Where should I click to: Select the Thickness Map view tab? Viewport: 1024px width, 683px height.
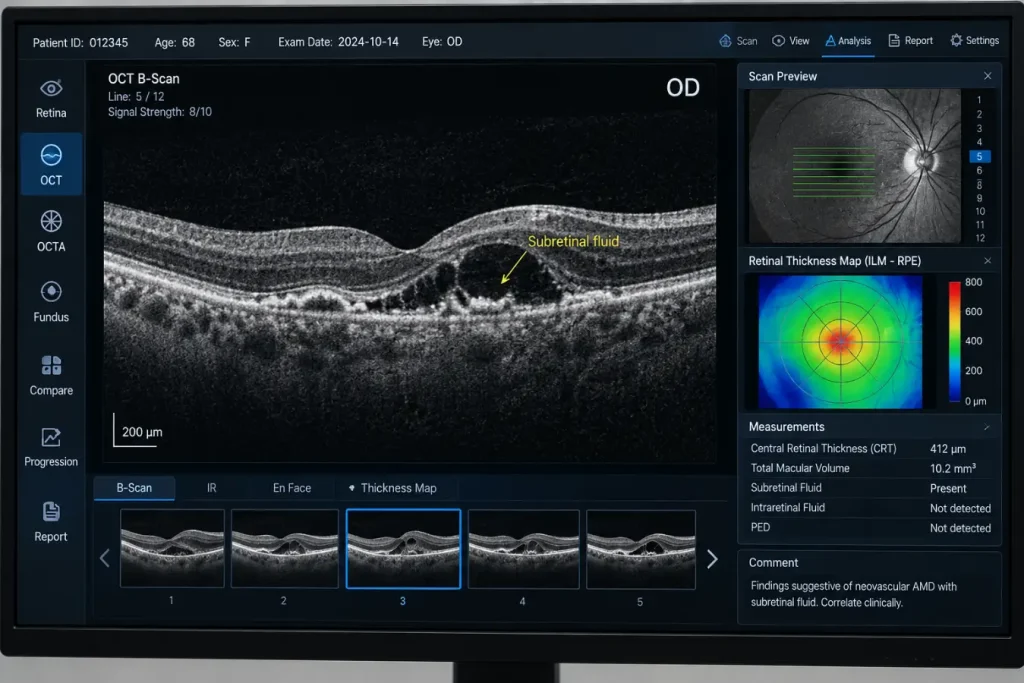(x=393, y=488)
